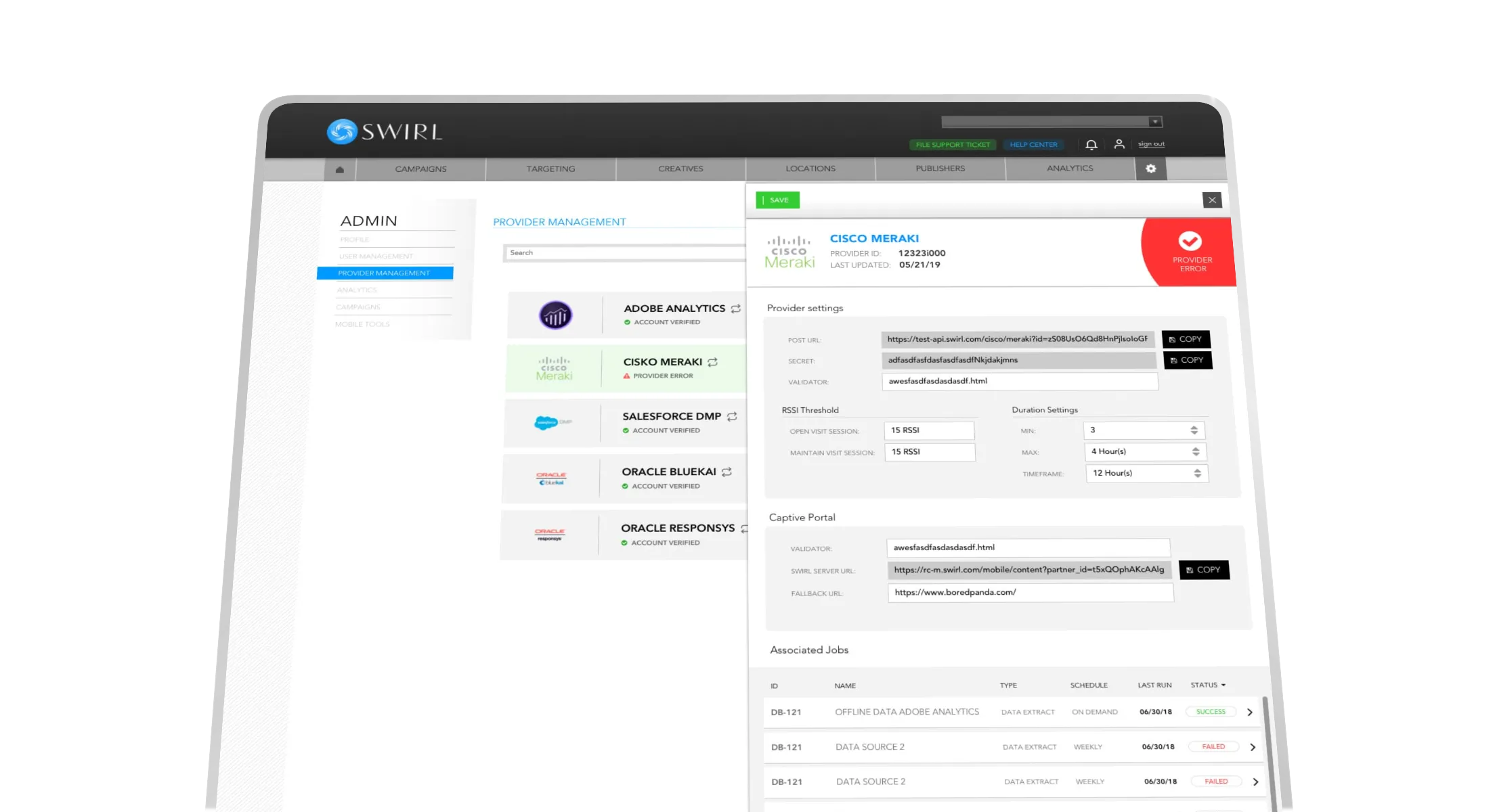Go to home via house icon
This screenshot has width=1495, height=812.
click(340, 169)
